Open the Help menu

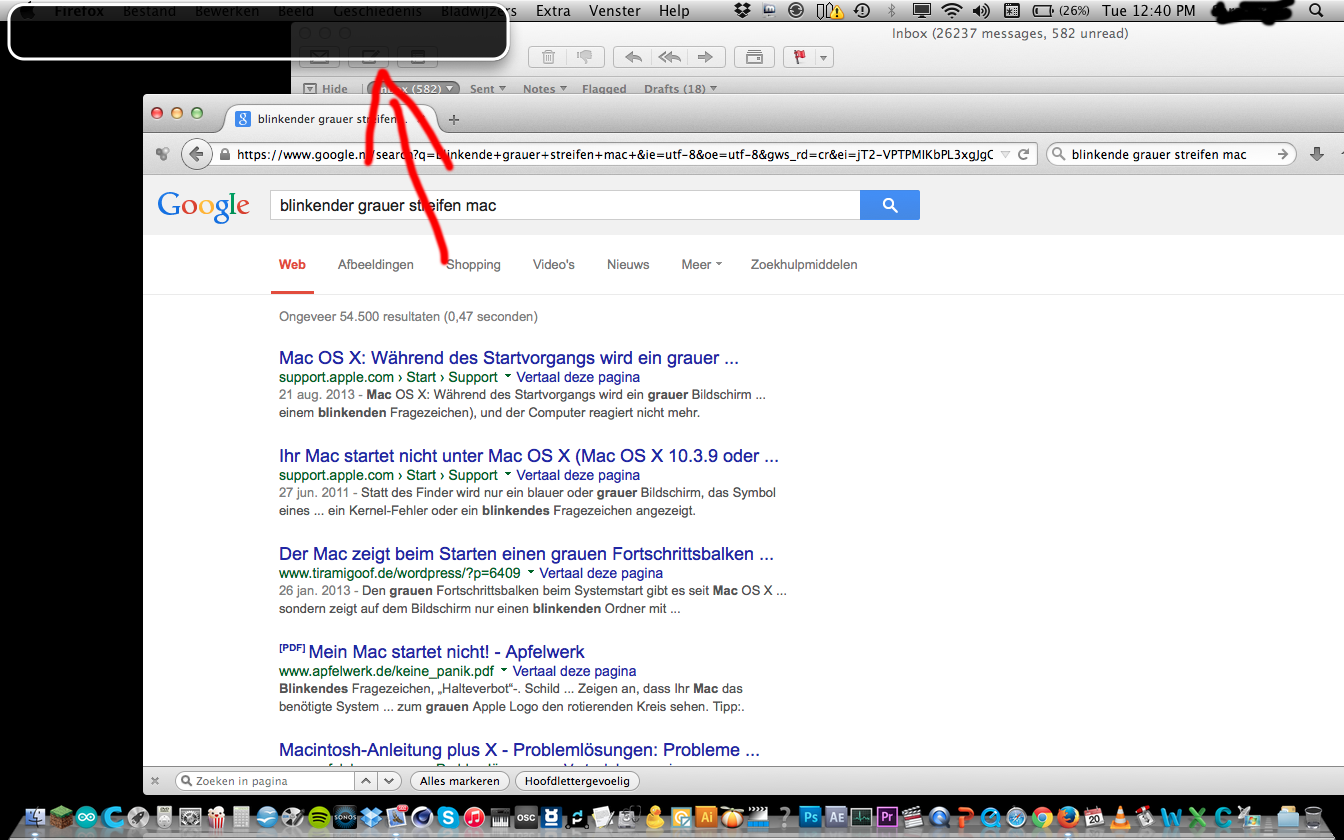click(x=674, y=11)
